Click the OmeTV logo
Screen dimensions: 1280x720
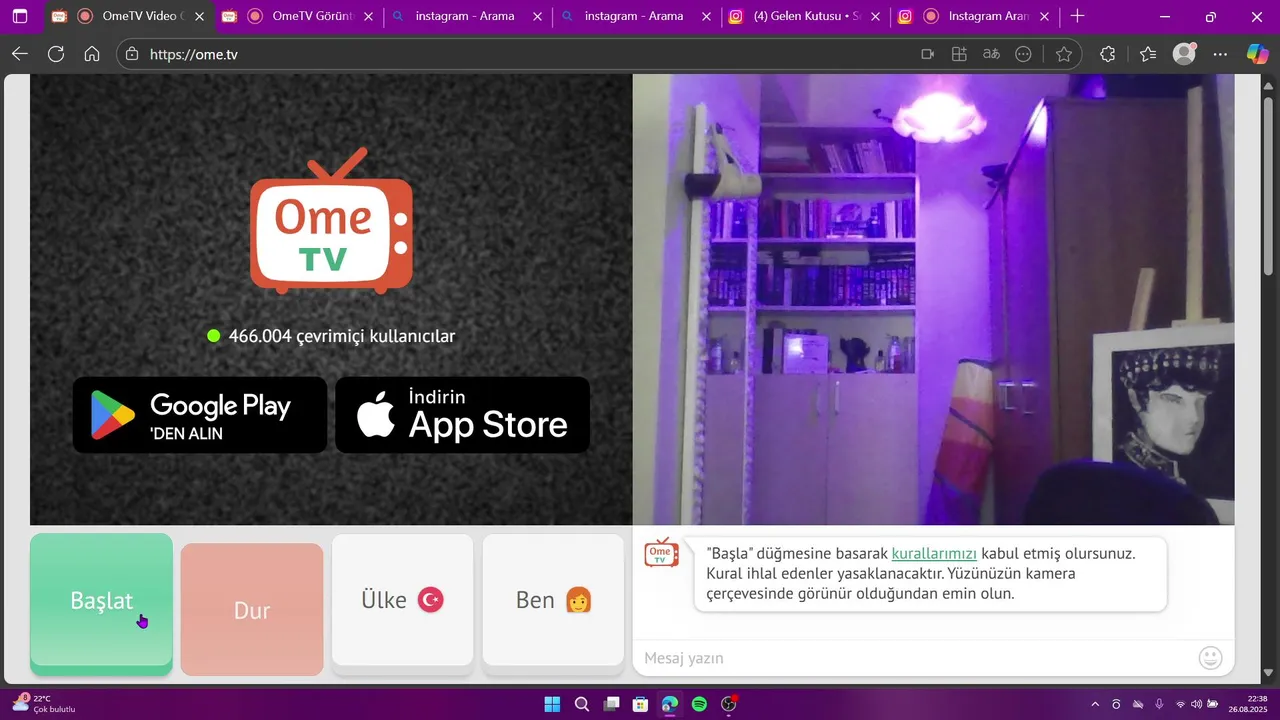(x=331, y=221)
